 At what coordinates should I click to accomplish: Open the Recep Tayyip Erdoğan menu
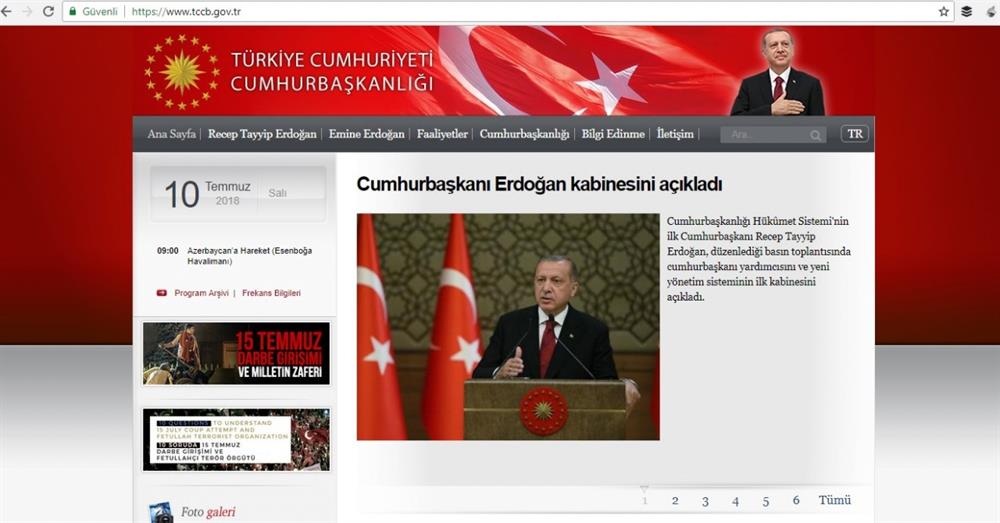262,134
